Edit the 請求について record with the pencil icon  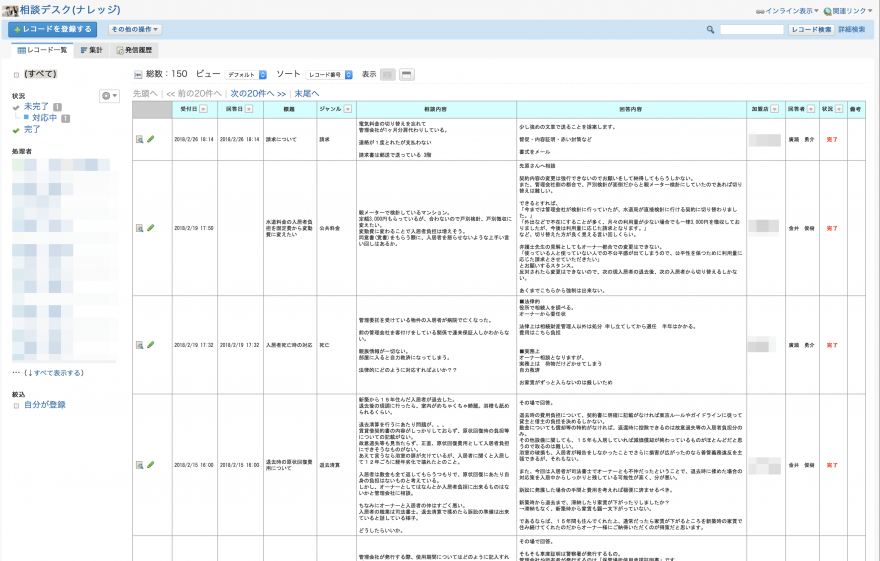pos(150,139)
